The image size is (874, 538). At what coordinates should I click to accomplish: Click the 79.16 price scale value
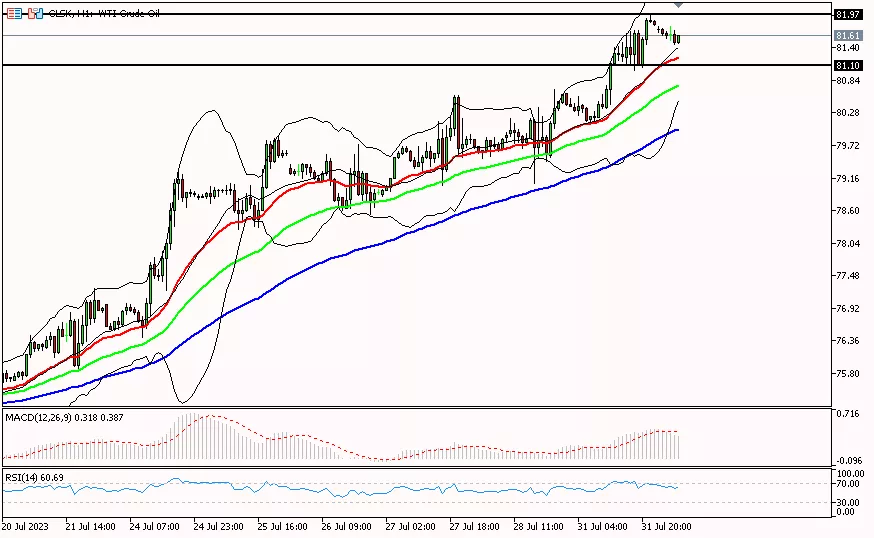(x=848, y=178)
